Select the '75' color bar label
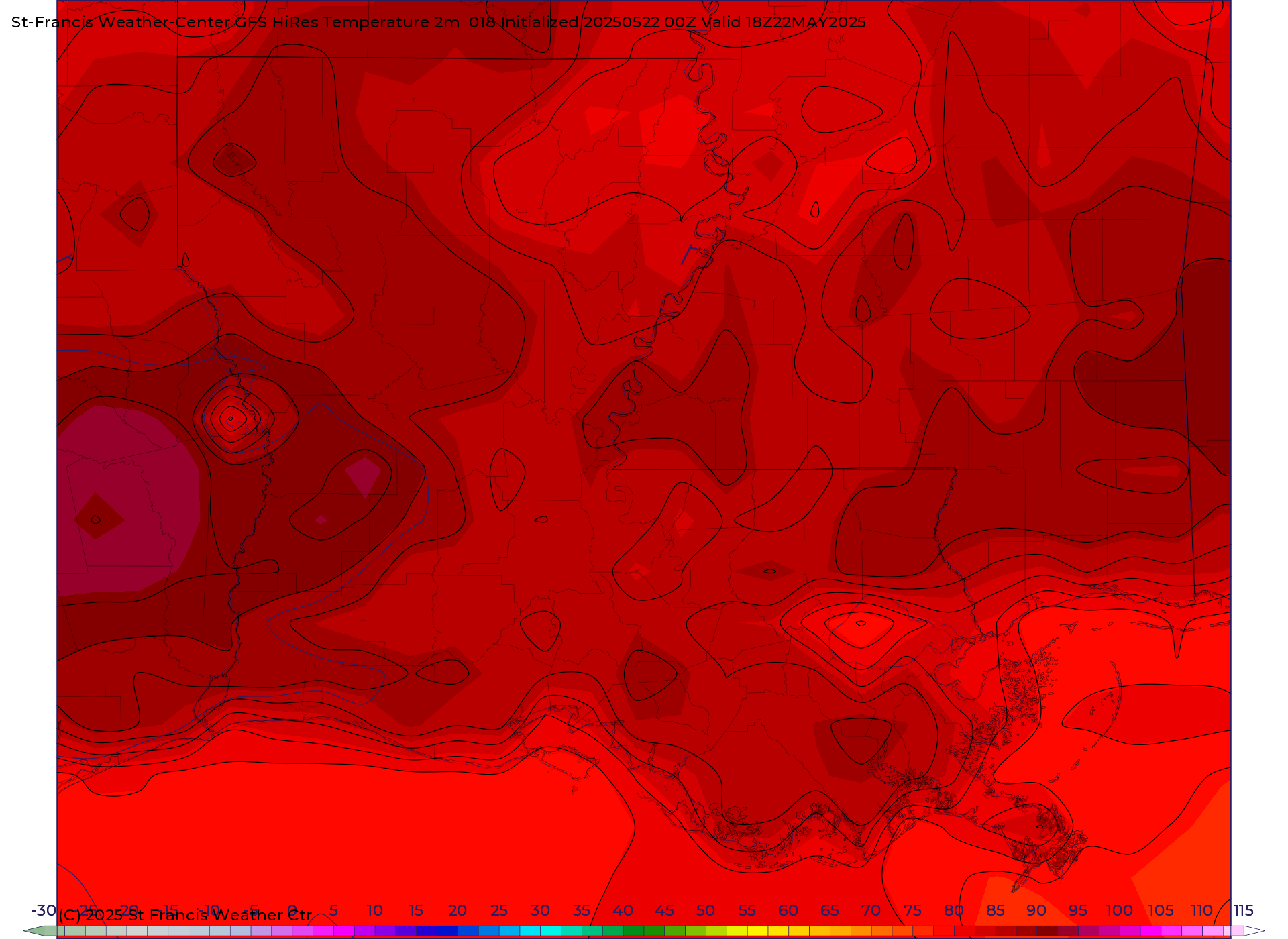Viewport: 1288px width, 939px height. (912, 911)
